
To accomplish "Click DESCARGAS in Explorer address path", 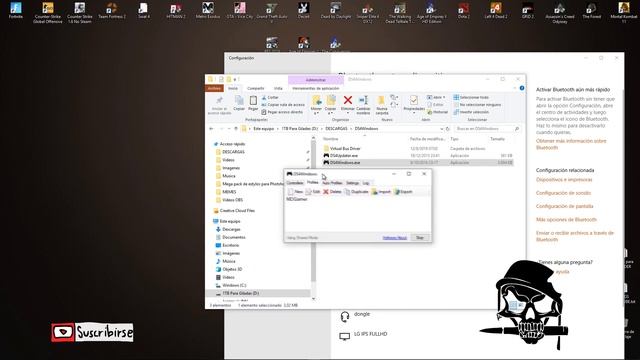I will click(336, 129).
